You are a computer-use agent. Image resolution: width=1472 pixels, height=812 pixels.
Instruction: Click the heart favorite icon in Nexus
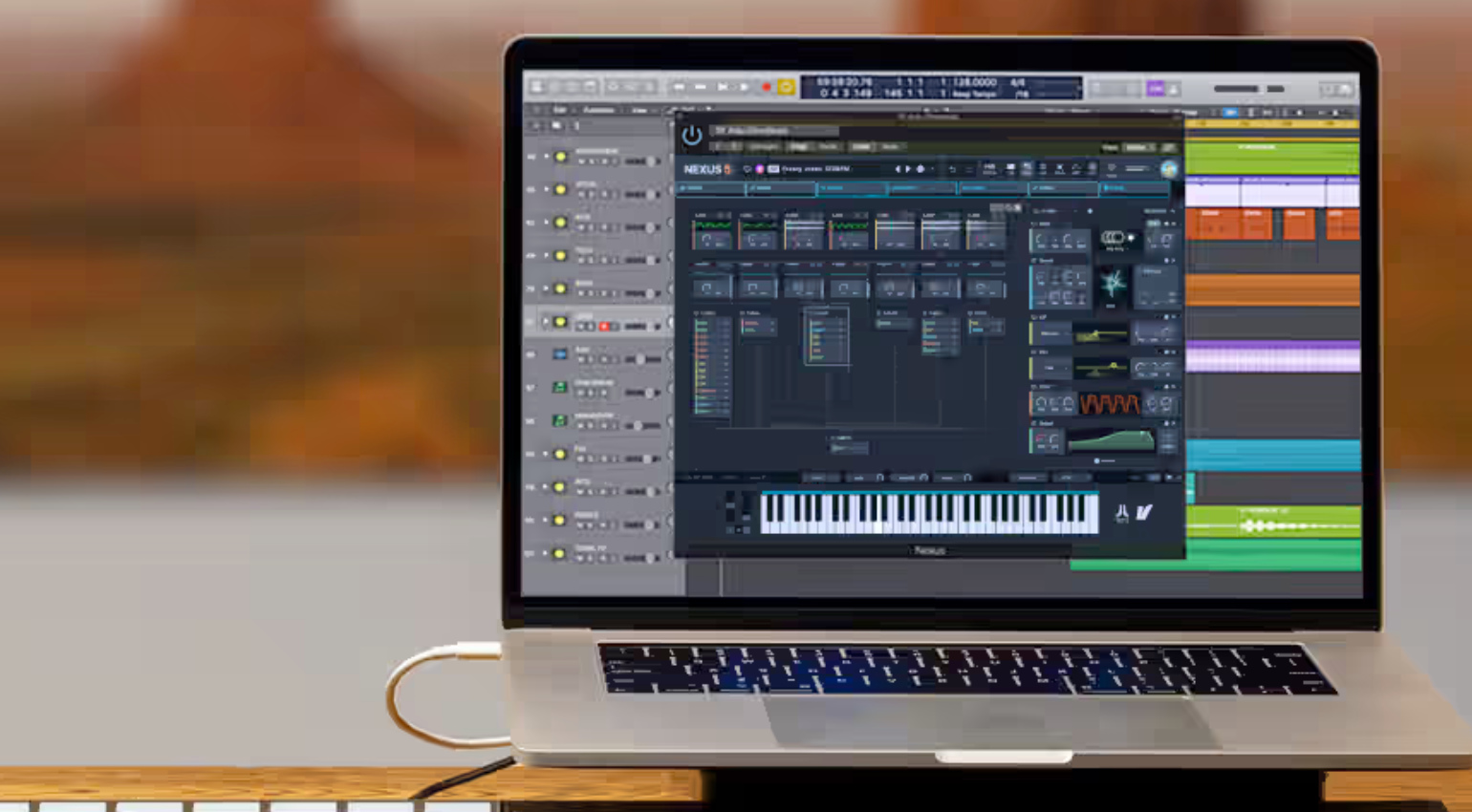pyautogui.click(x=747, y=169)
